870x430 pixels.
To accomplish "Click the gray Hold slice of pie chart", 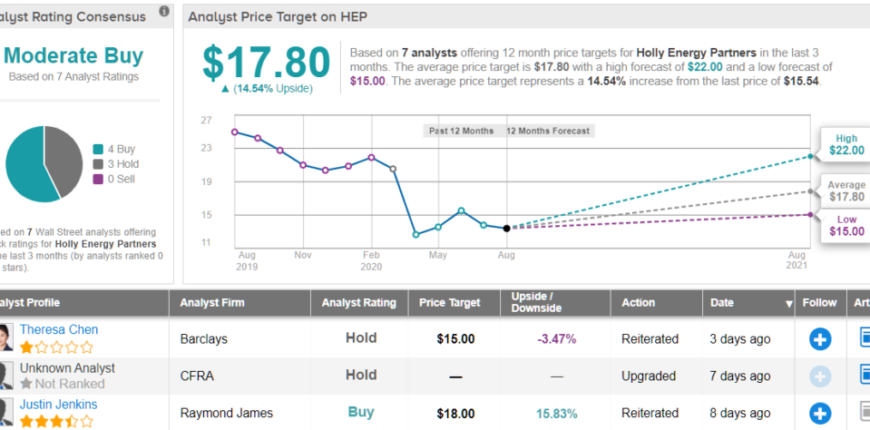I will point(65,158).
